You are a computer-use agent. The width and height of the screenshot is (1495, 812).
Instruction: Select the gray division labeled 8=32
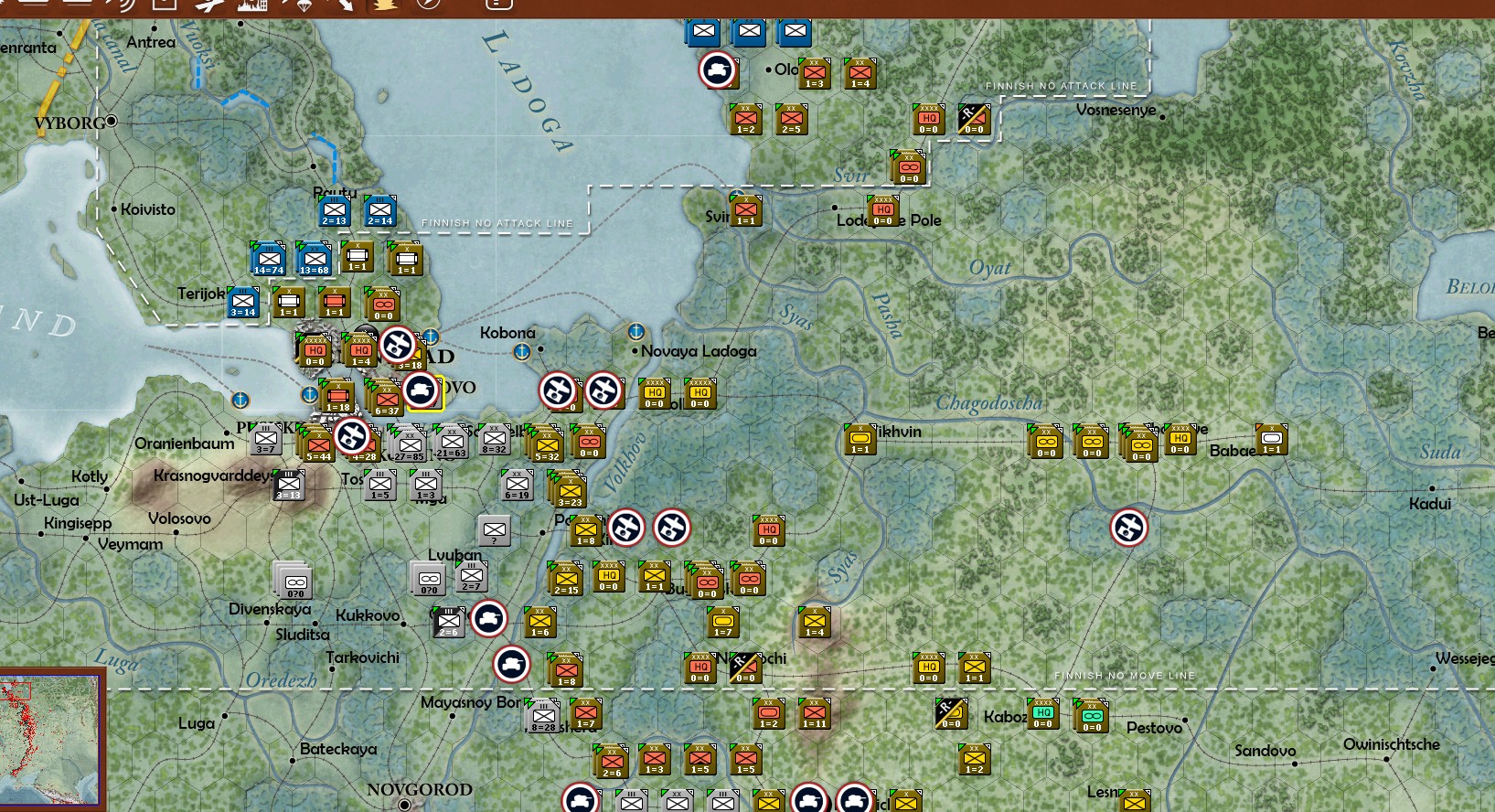(x=495, y=440)
